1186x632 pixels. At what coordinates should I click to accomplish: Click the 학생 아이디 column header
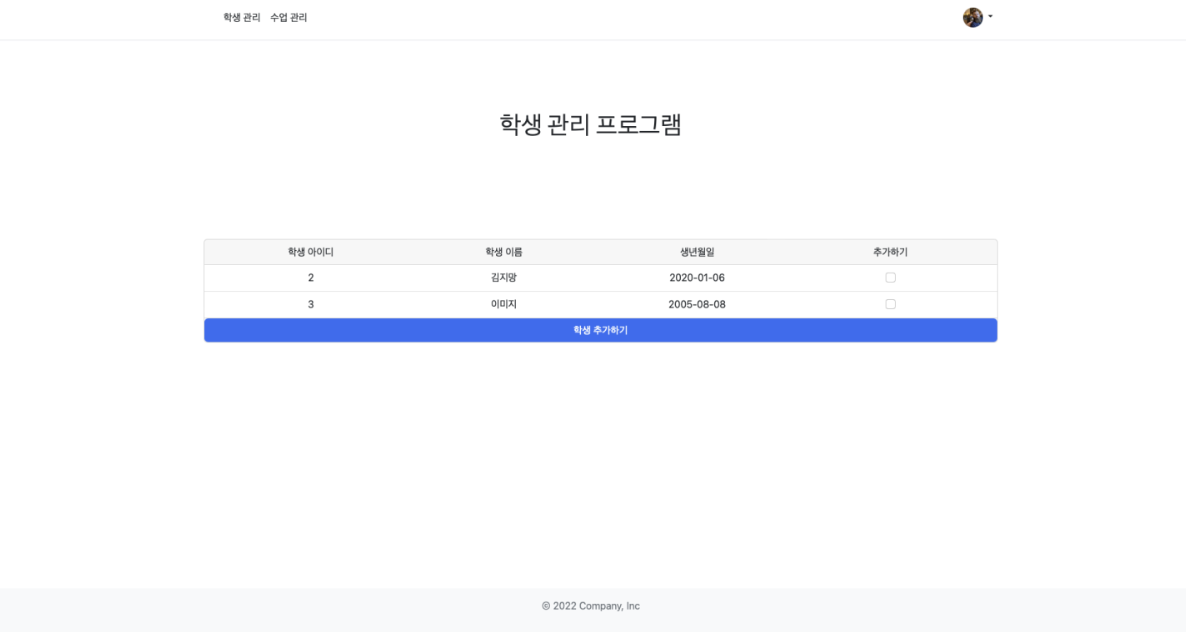click(x=310, y=252)
